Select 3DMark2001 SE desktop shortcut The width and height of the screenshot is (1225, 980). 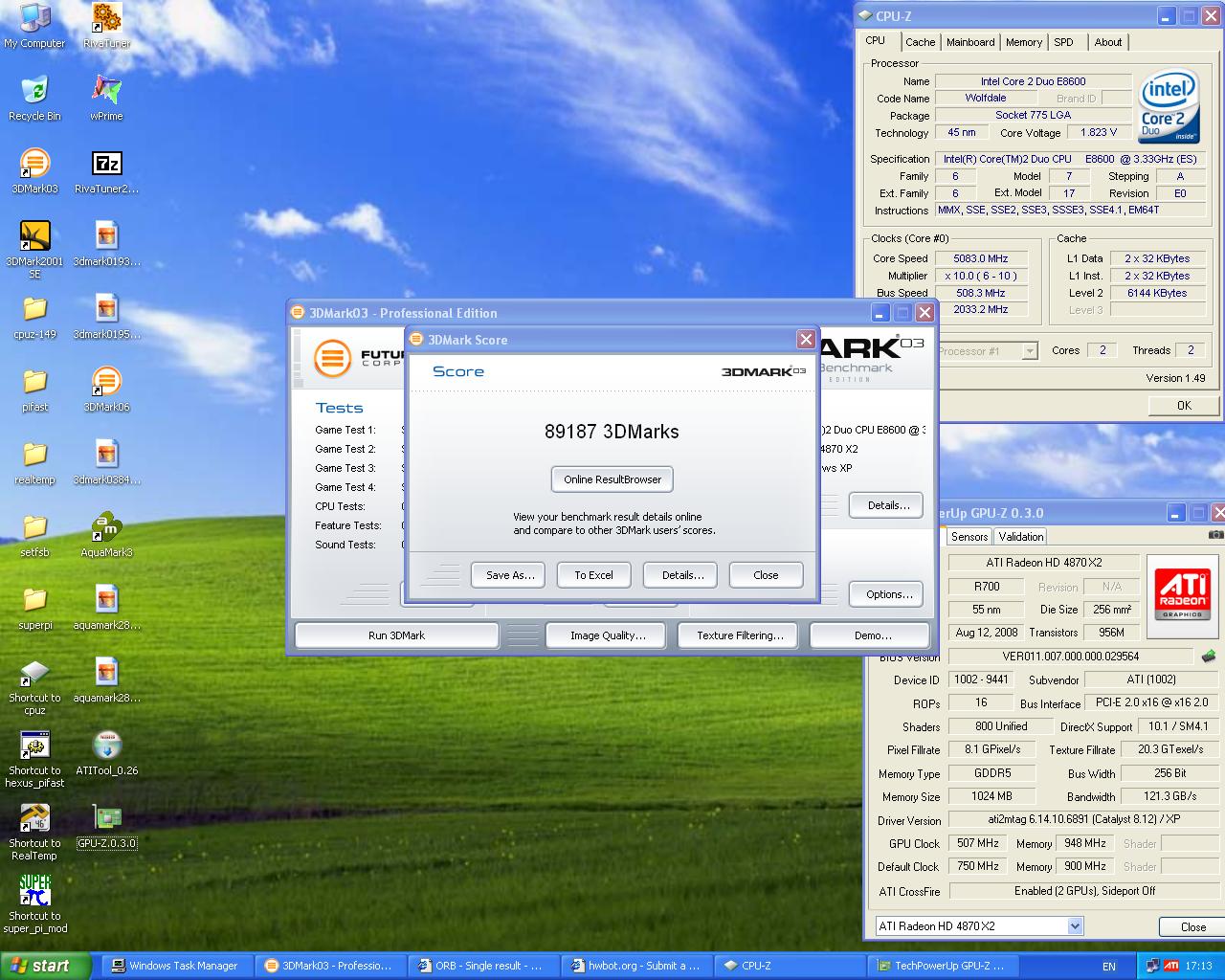tap(34, 250)
